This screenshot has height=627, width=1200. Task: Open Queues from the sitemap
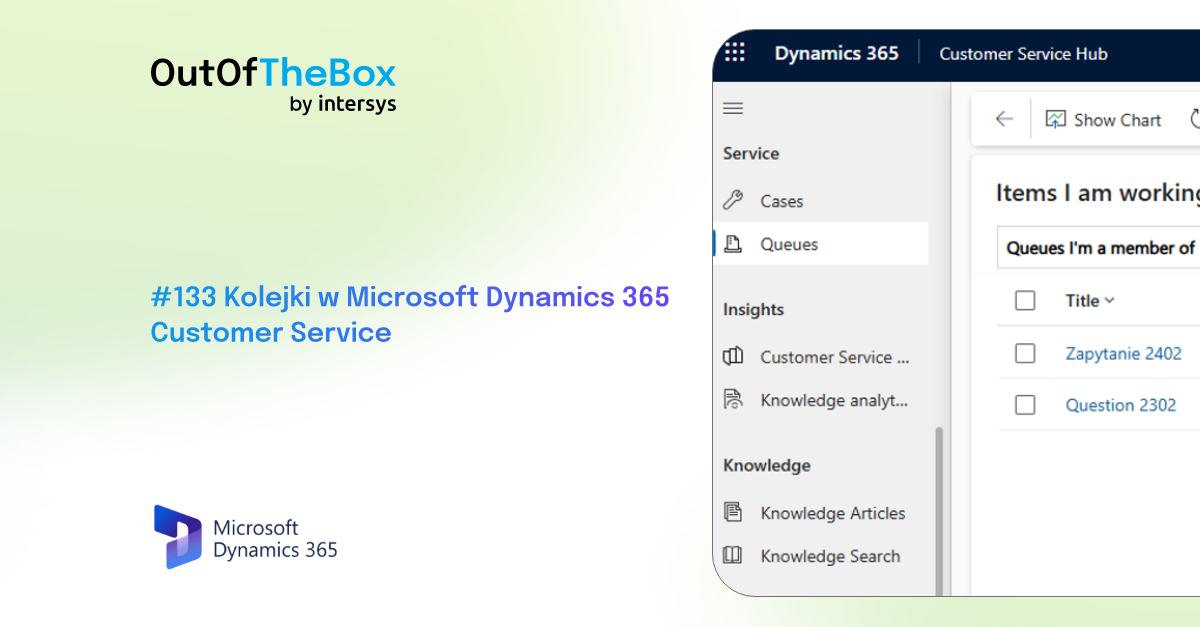pos(789,243)
